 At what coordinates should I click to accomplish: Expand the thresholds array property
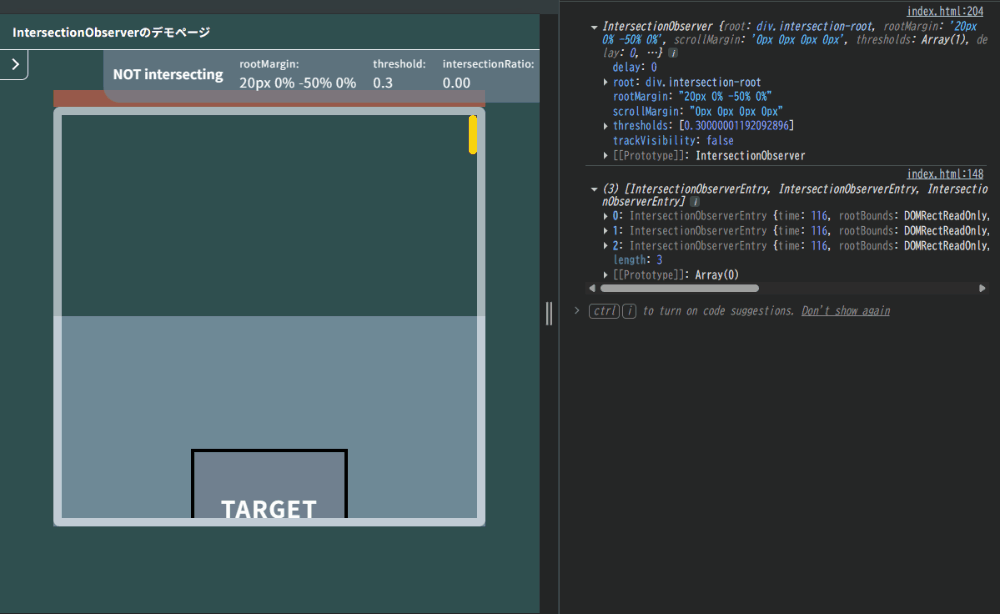click(x=606, y=126)
